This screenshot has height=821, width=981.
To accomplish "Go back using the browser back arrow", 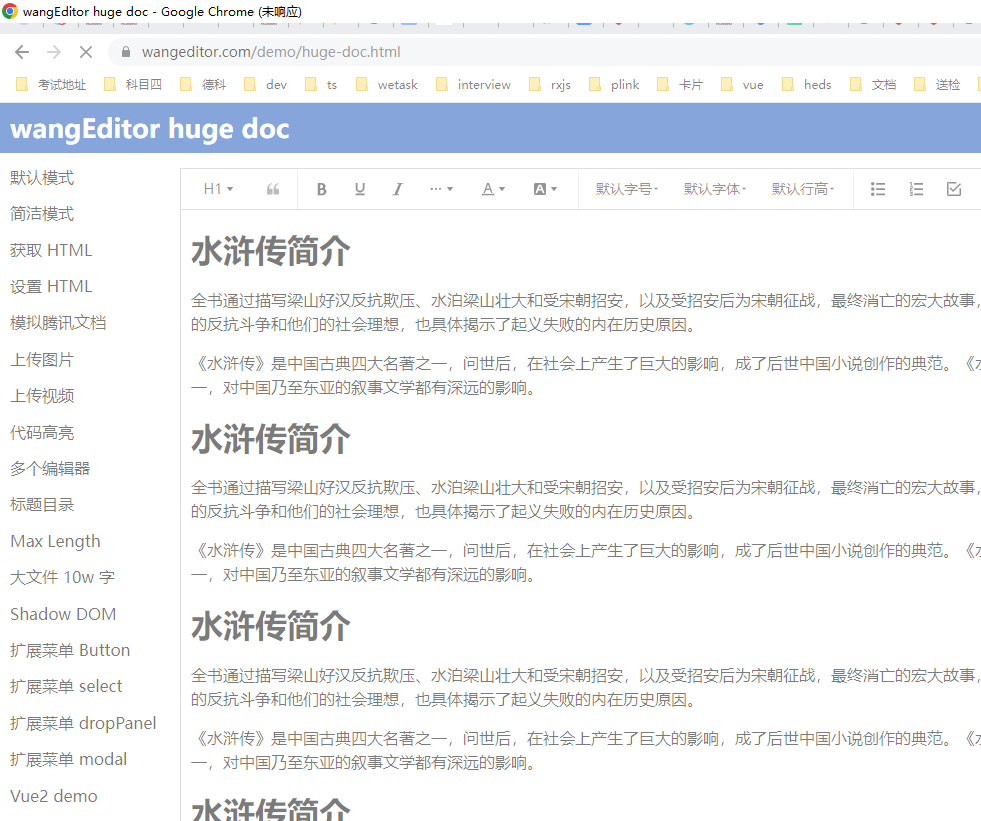I will (20, 51).
